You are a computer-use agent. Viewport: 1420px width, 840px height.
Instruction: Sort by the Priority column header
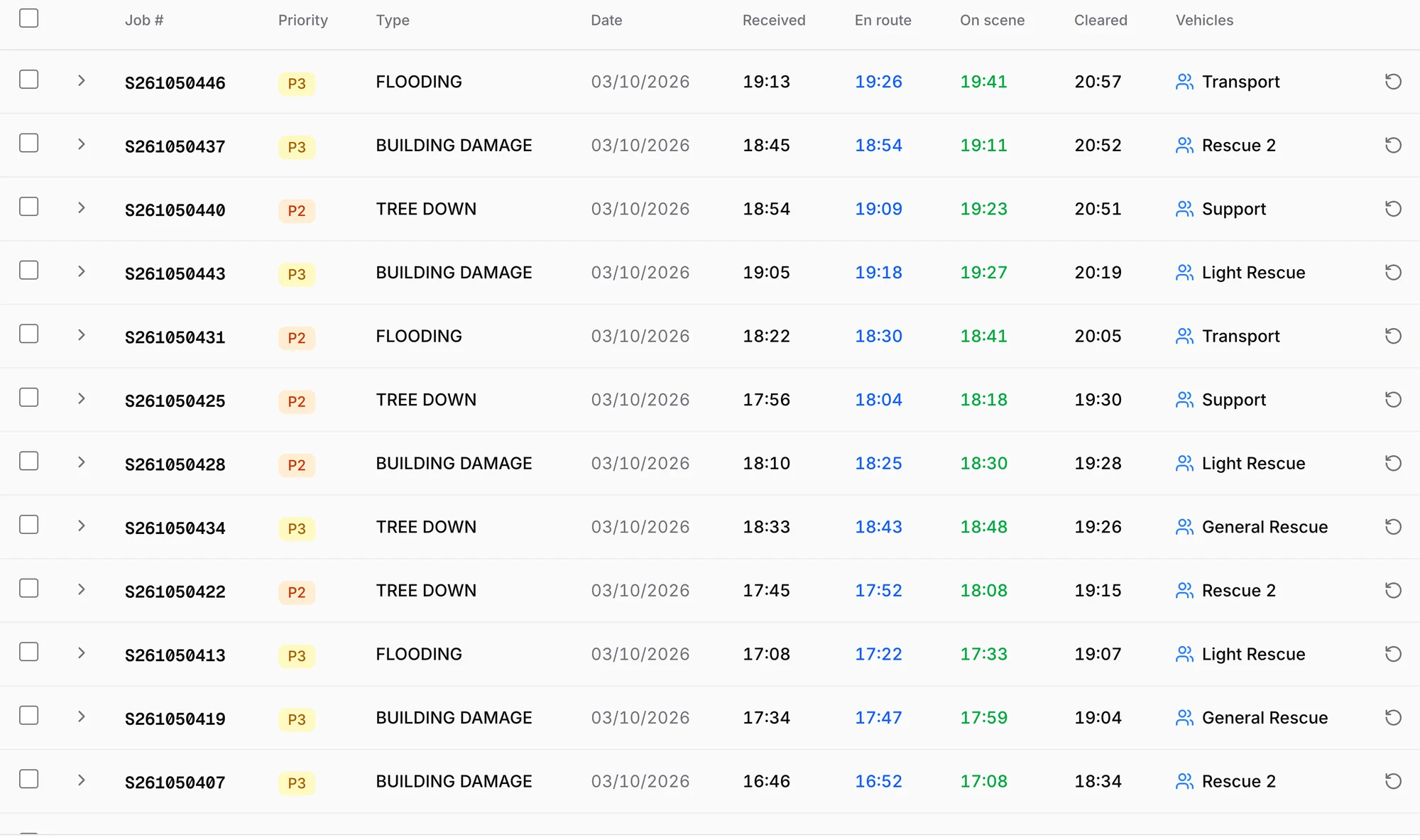pos(303,21)
